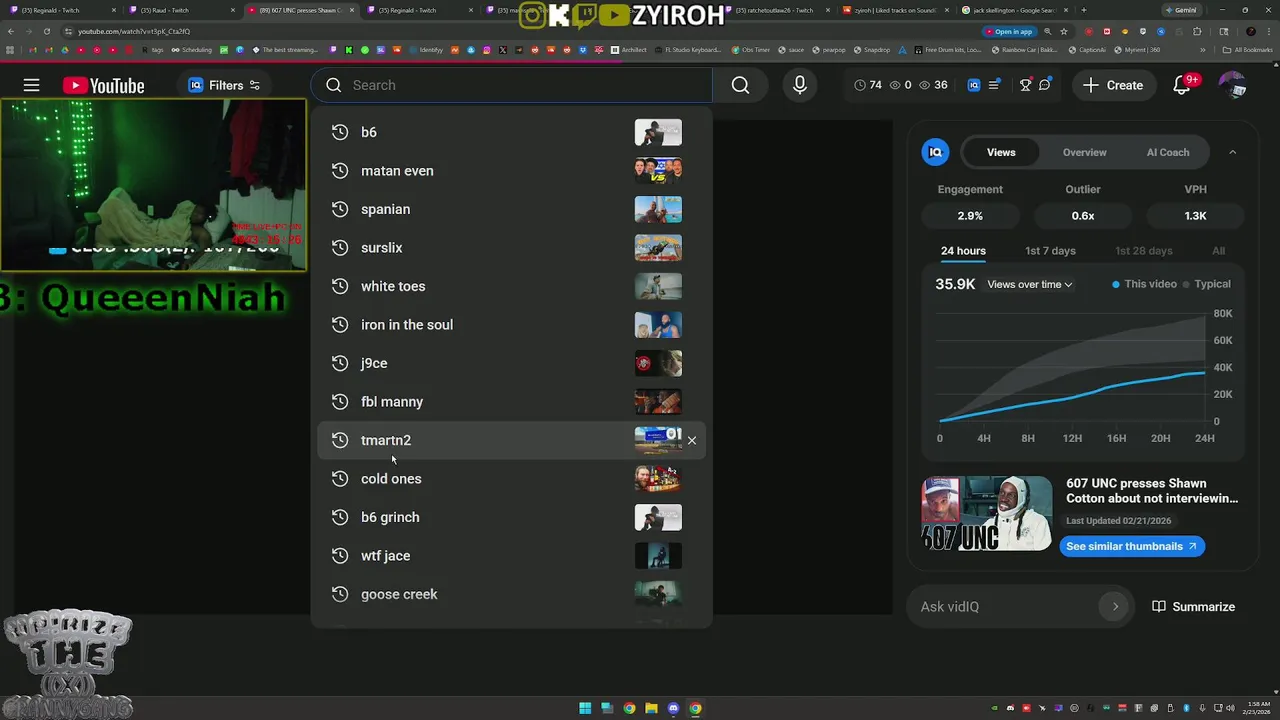Select the 24 hours range tab
This screenshot has width=1280, height=720.
tap(963, 251)
